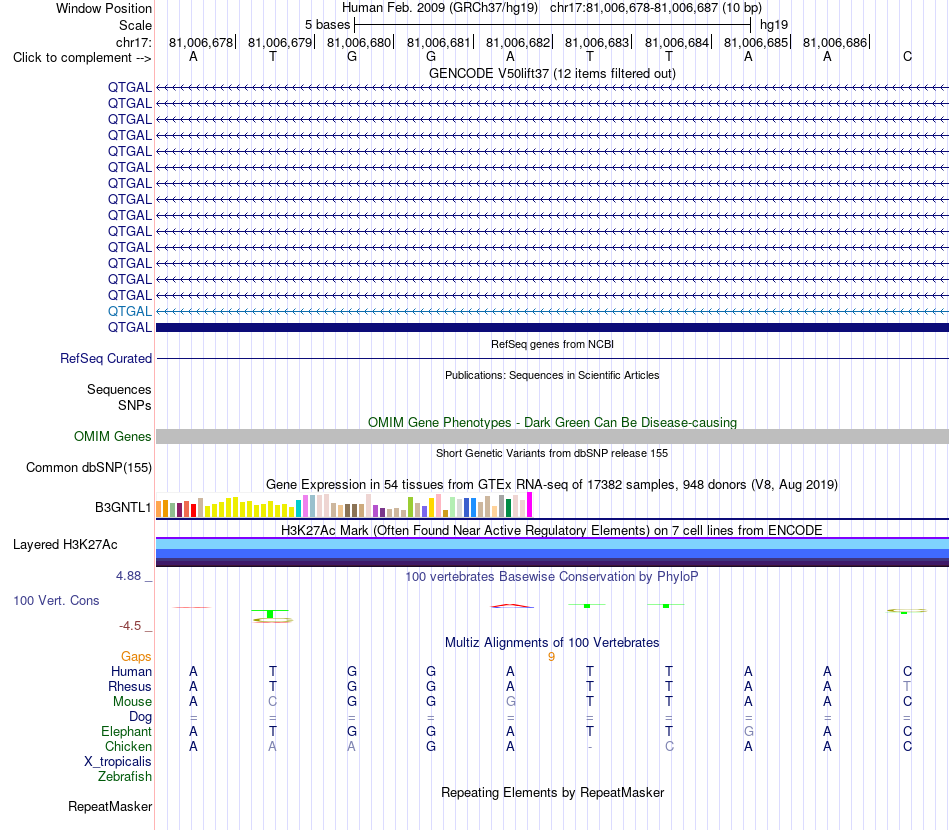Click the hg19 label beside scale bar
Viewport: 950px width, 830px height.
[774, 25]
